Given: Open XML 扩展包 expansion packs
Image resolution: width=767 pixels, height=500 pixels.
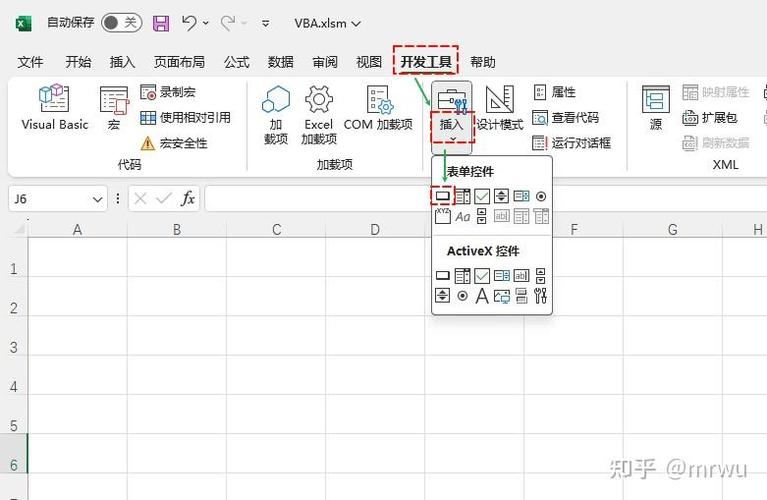Looking at the screenshot, I should (710, 117).
